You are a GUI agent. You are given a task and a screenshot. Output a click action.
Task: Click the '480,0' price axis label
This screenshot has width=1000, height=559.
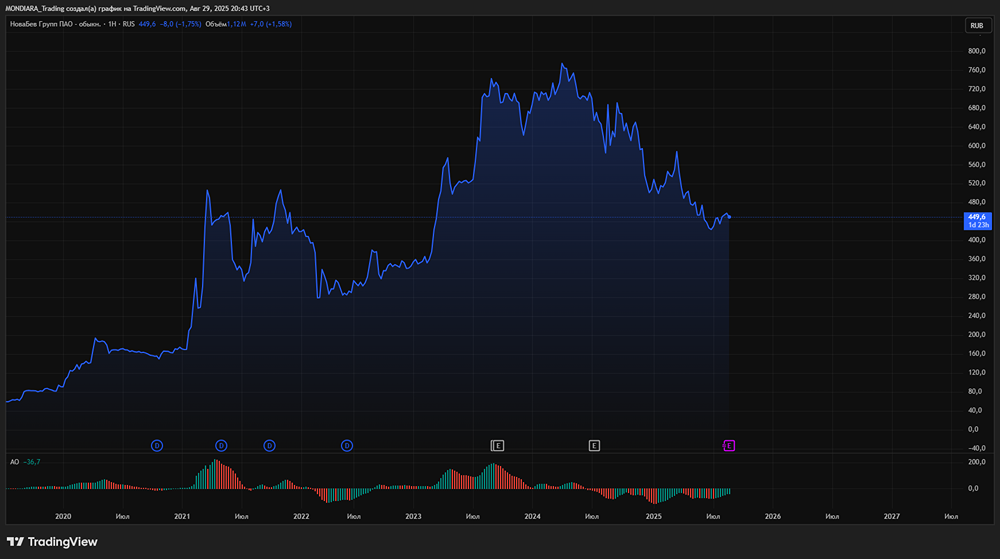976,202
